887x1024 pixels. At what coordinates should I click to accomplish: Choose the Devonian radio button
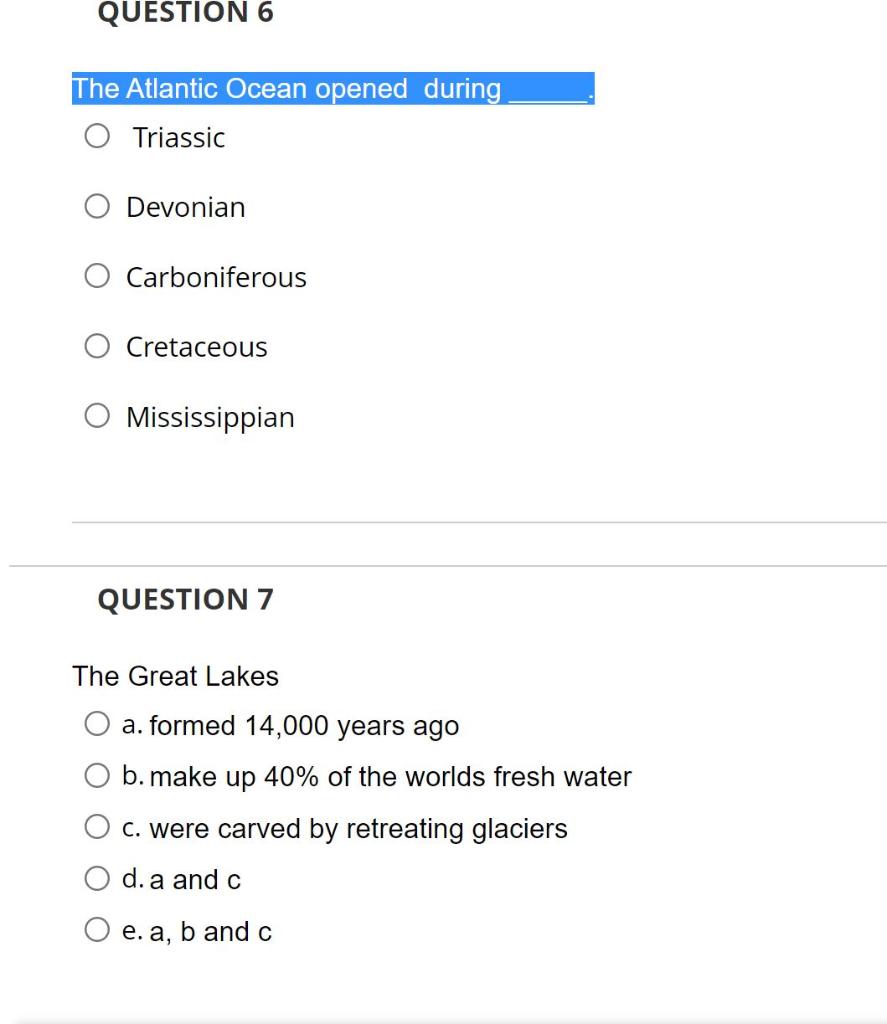97,207
